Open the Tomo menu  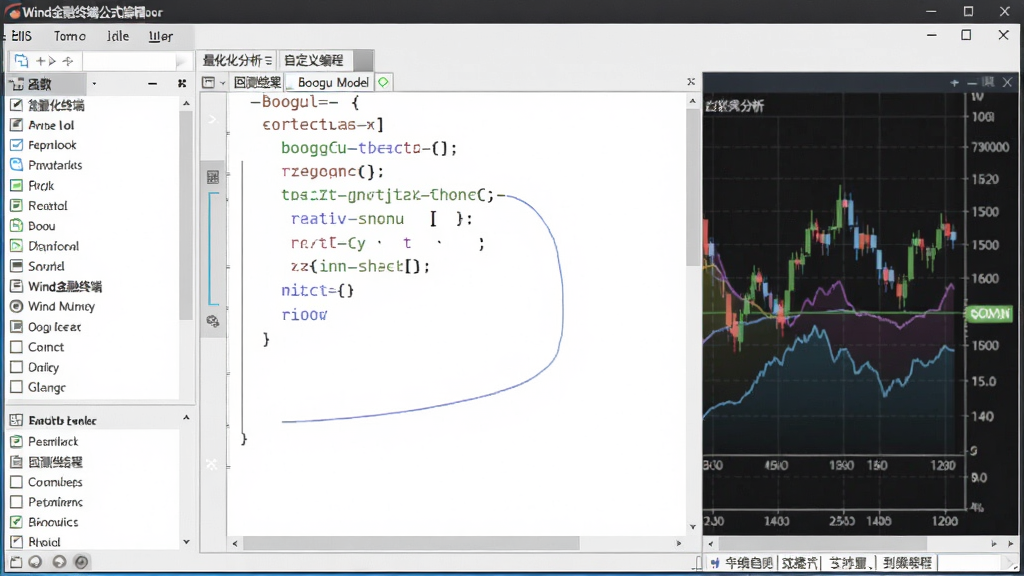click(70, 37)
